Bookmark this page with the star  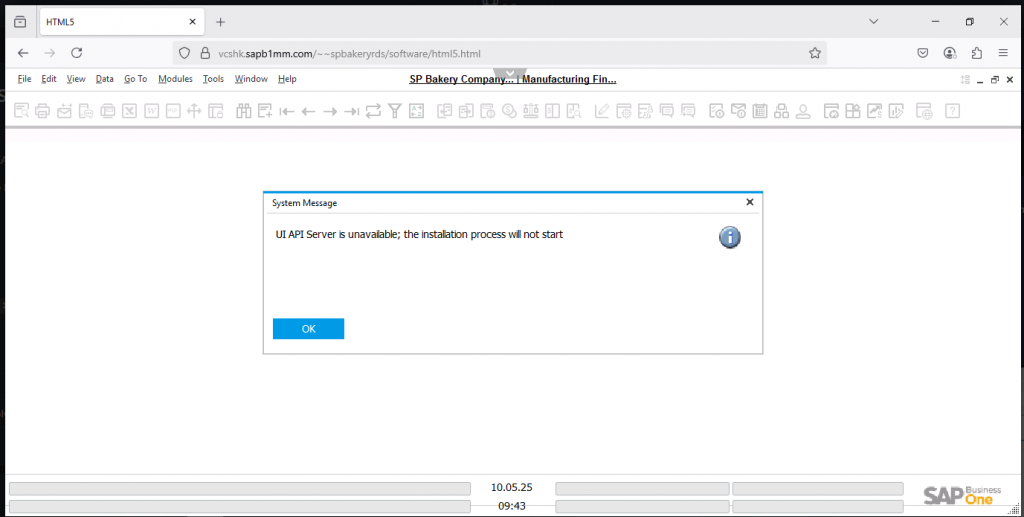(x=815, y=53)
